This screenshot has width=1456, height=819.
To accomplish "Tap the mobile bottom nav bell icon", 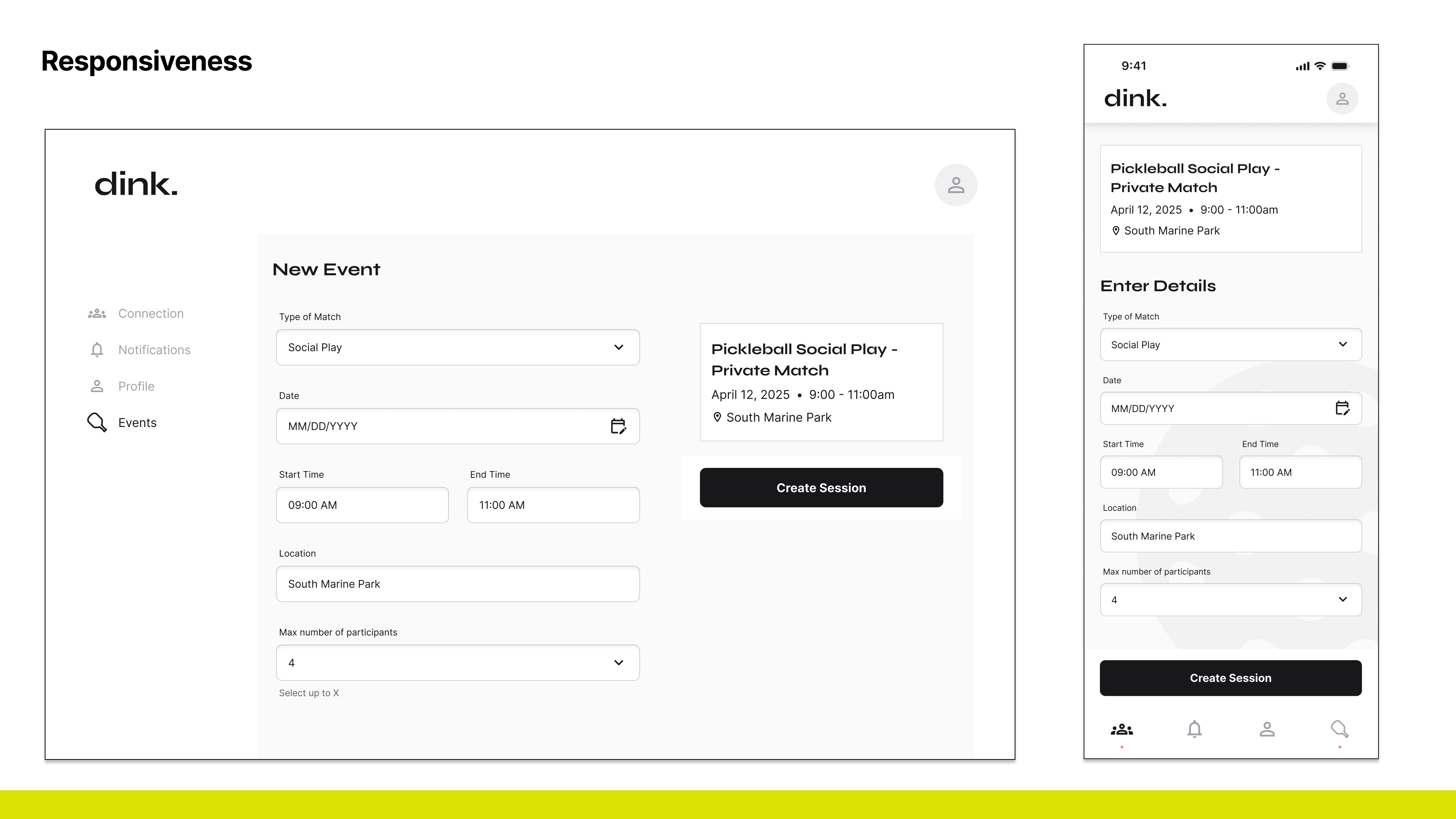I will point(1194,729).
